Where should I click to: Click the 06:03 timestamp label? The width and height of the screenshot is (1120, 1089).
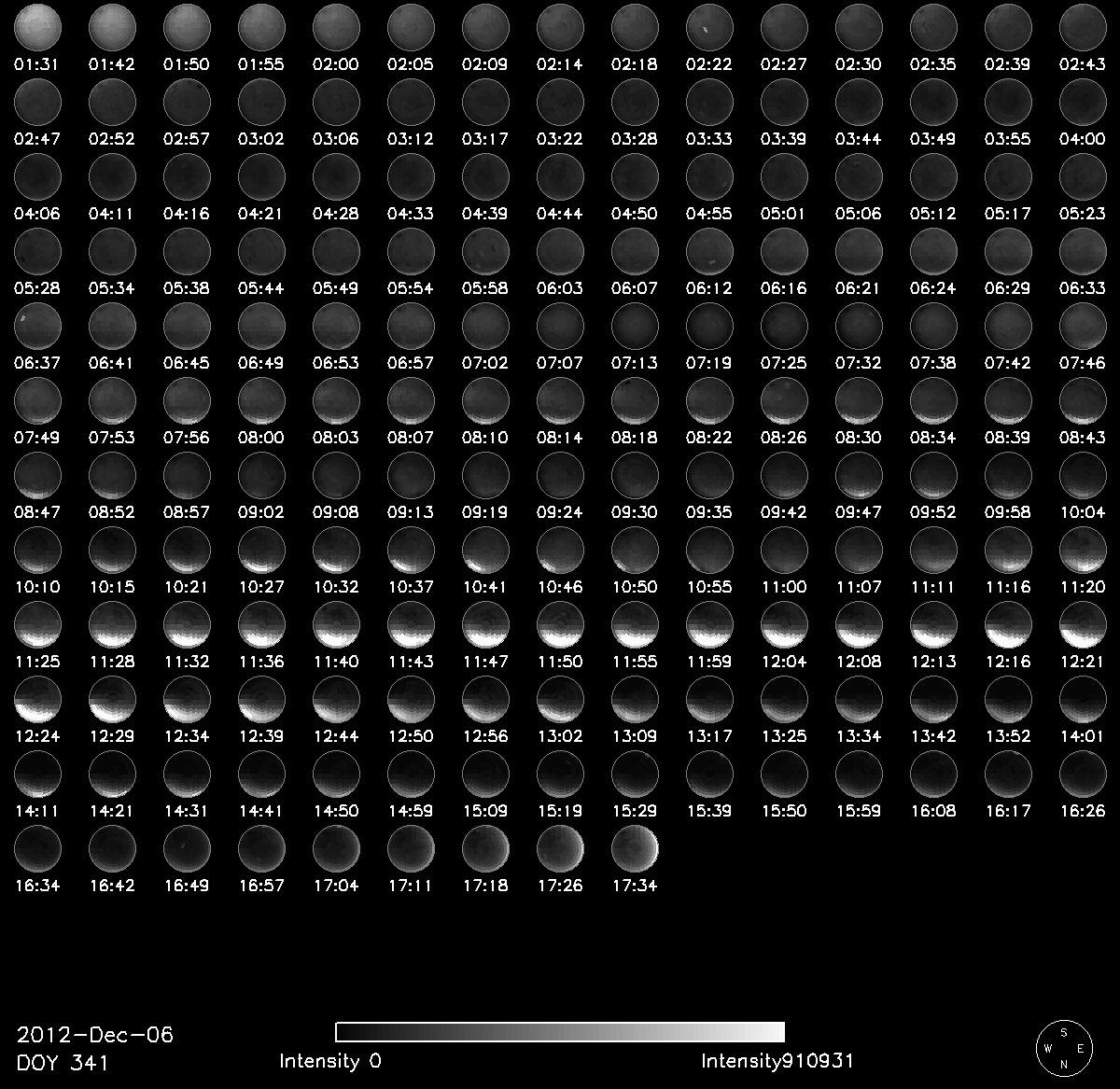(560, 288)
